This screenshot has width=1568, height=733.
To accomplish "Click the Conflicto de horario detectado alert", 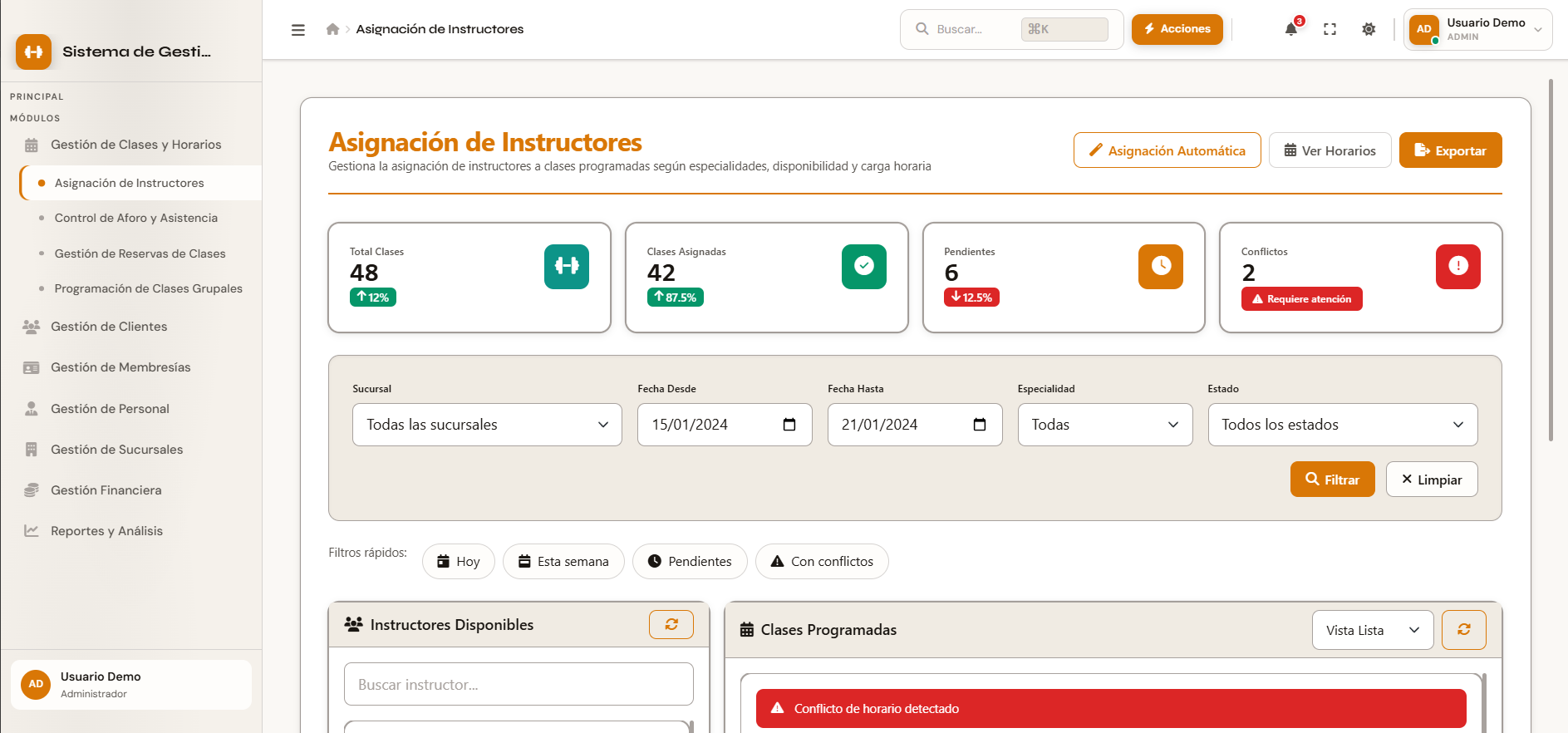I will click(1111, 708).
